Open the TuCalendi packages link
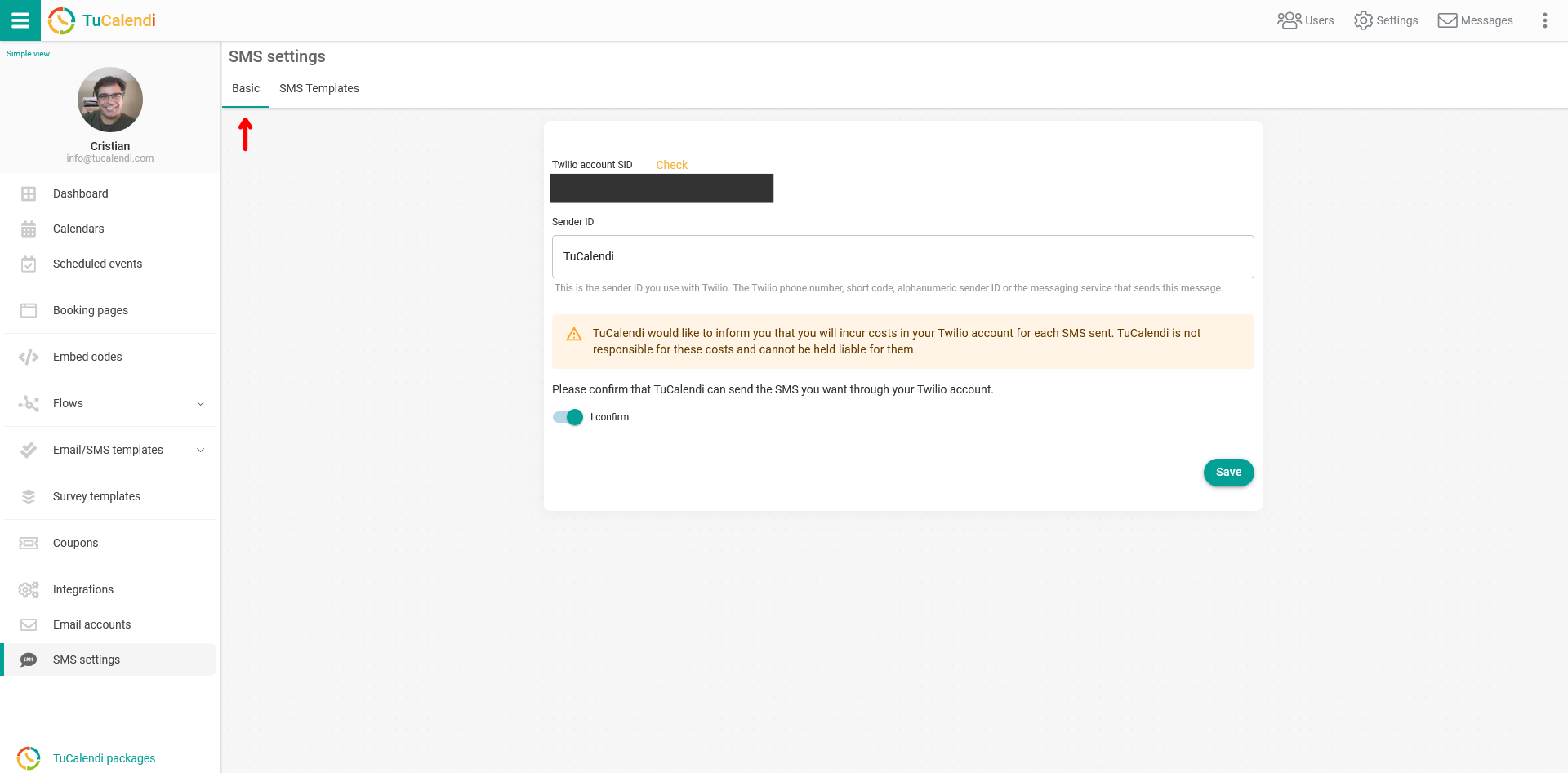 (x=104, y=758)
